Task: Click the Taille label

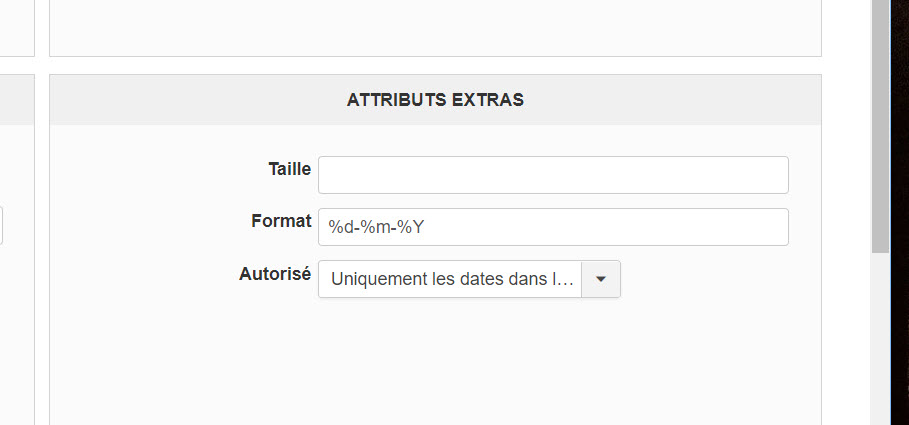Action: [x=289, y=169]
